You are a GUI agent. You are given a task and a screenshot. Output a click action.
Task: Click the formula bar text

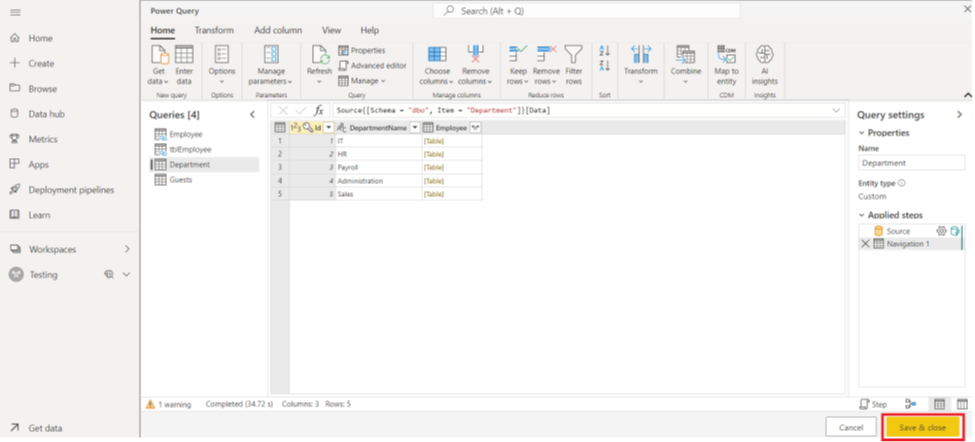click(x=443, y=110)
